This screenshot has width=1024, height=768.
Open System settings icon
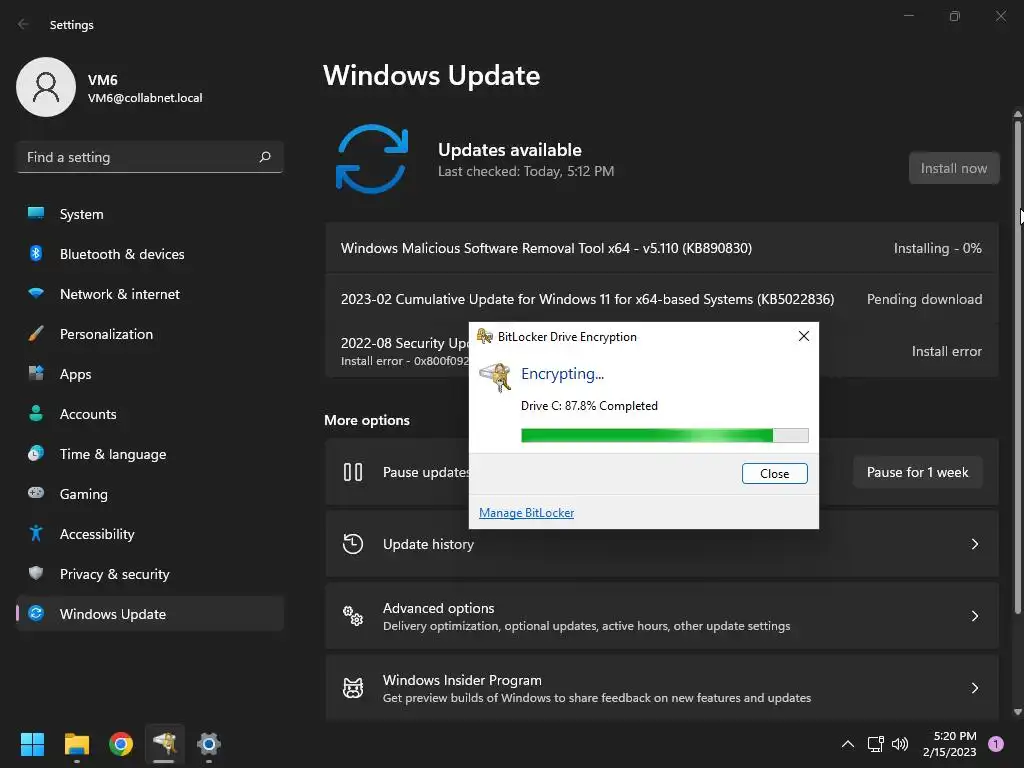point(36,213)
